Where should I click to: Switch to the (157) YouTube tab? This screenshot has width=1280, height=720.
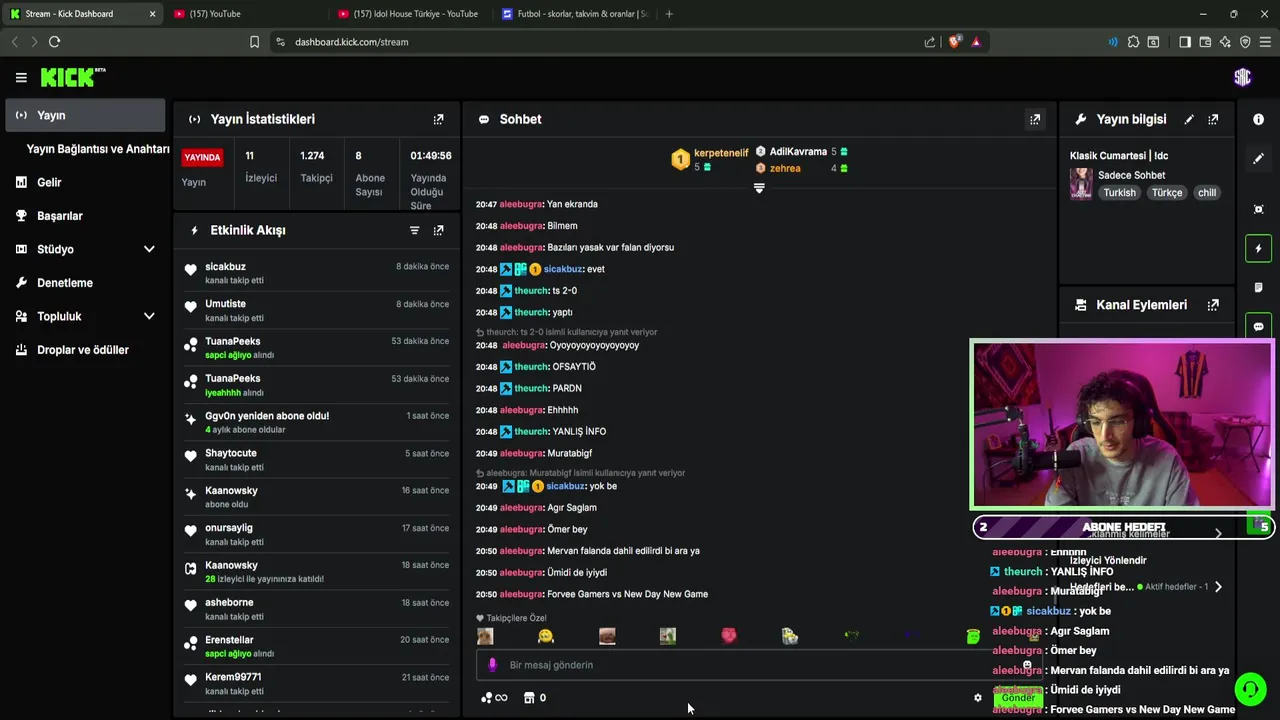[x=248, y=14]
